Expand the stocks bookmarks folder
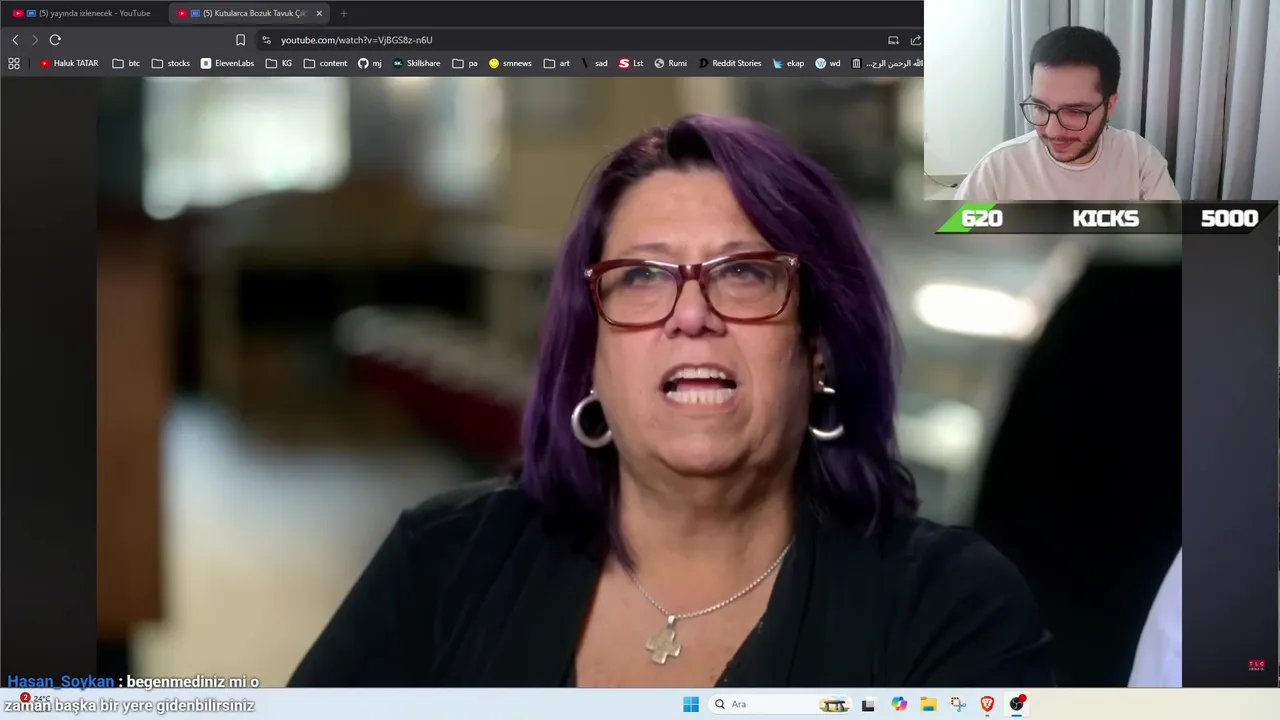Image resolution: width=1280 pixels, height=720 pixels. pos(170,63)
